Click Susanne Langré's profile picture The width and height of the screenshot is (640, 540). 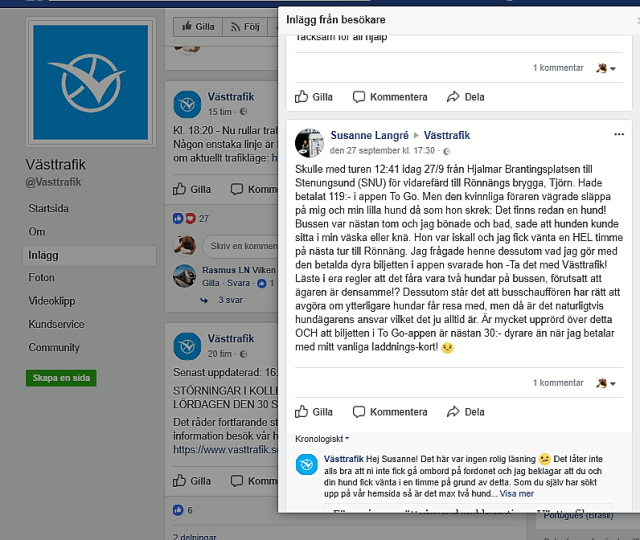click(309, 143)
